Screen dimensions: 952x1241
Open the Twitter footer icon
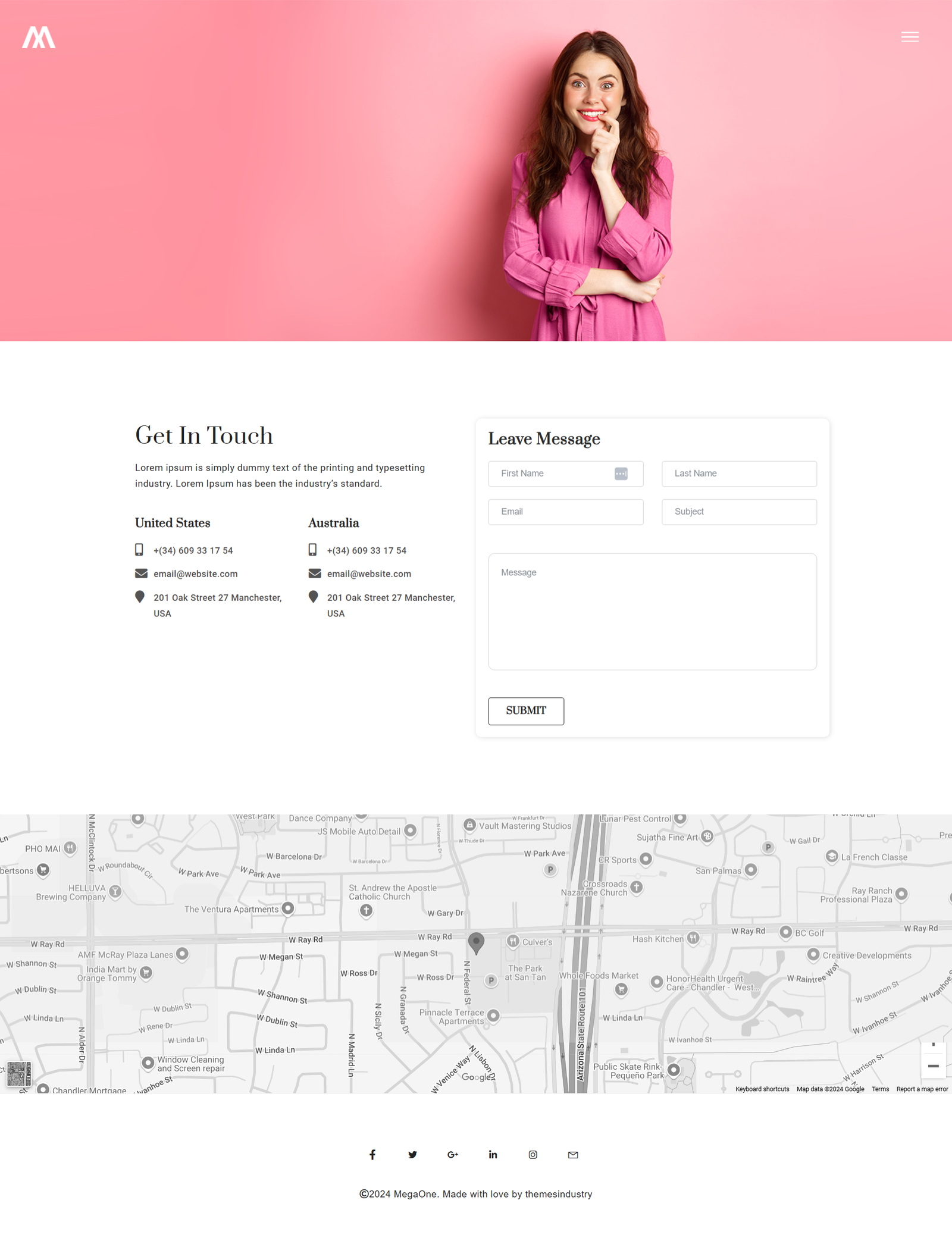pyautogui.click(x=412, y=1155)
